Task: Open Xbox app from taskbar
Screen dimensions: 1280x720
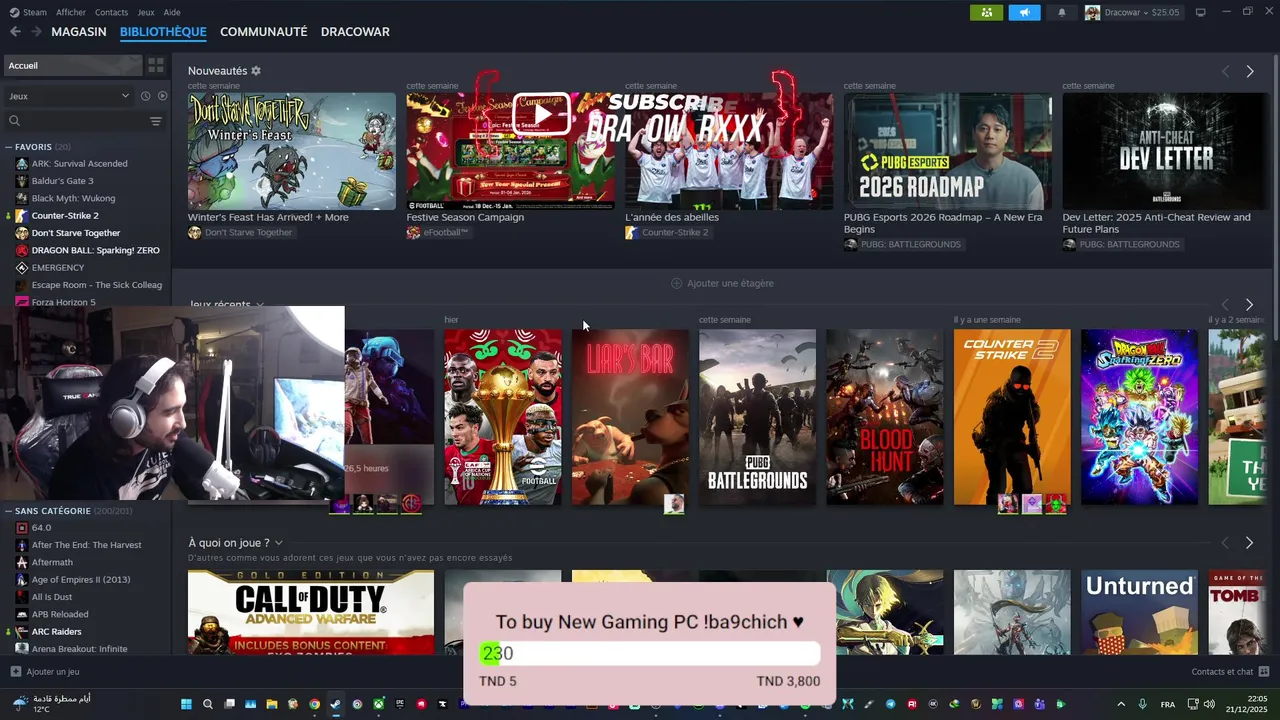Action: click(378, 704)
